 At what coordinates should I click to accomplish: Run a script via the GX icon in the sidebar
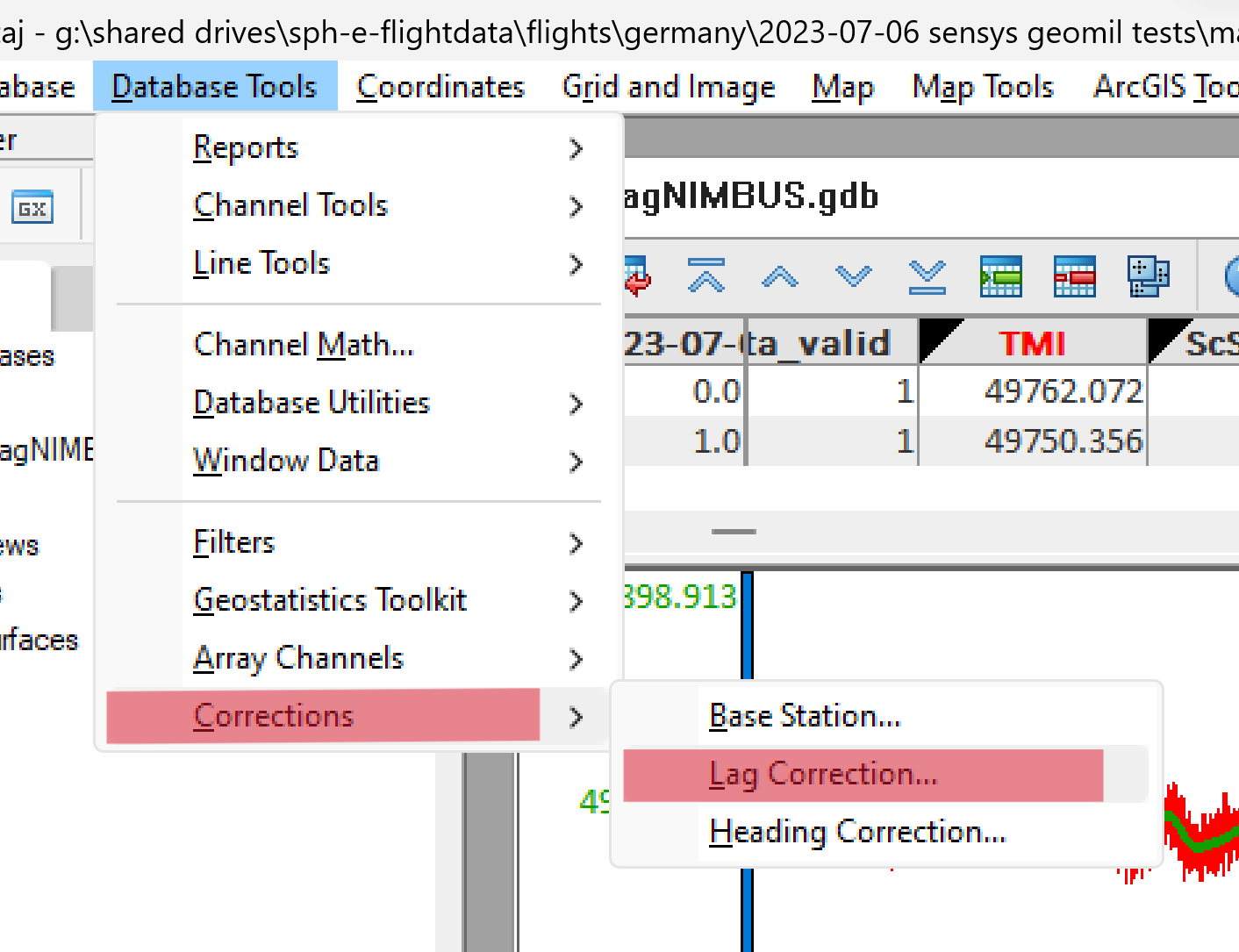(x=32, y=207)
